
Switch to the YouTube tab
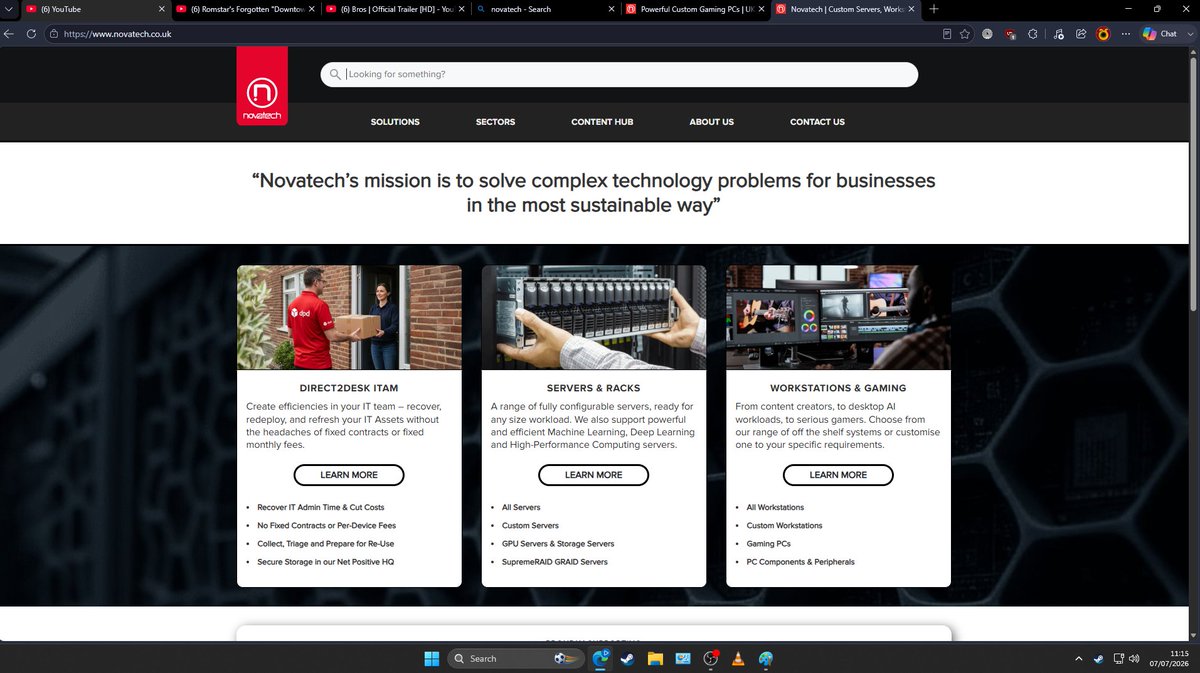(x=94, y=9)
